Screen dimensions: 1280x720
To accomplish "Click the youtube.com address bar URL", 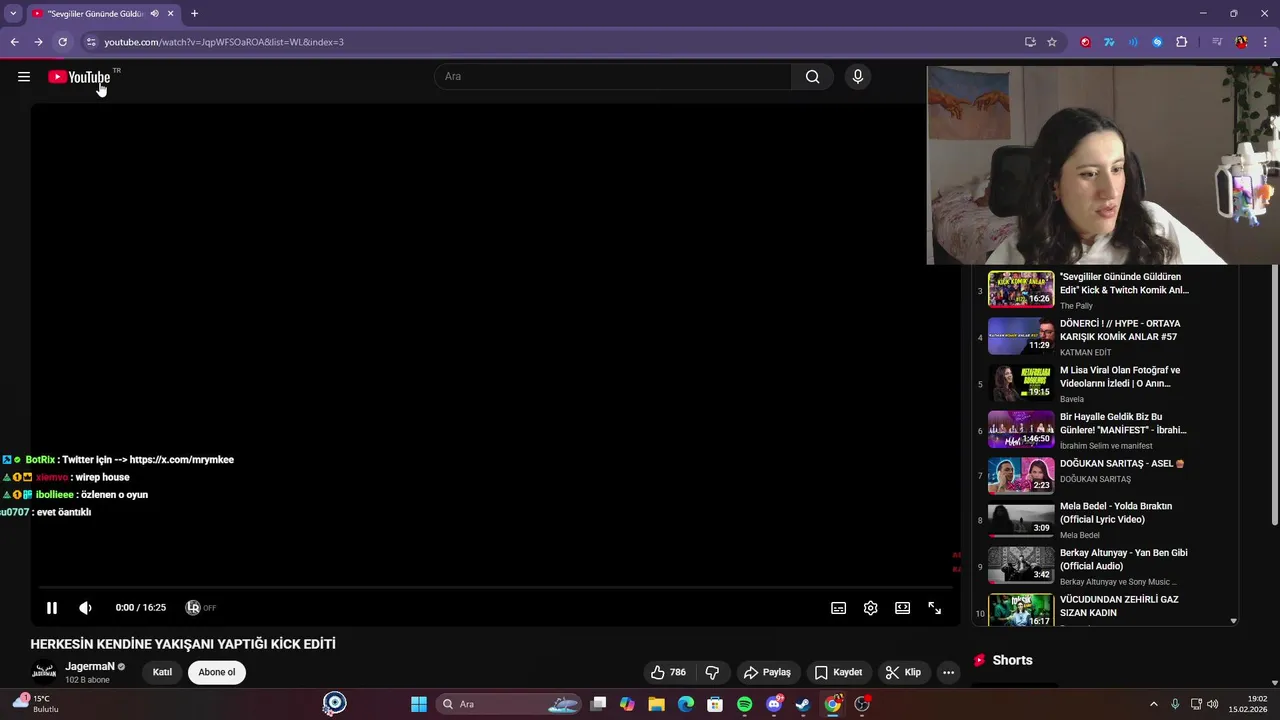I will [224, 42].
